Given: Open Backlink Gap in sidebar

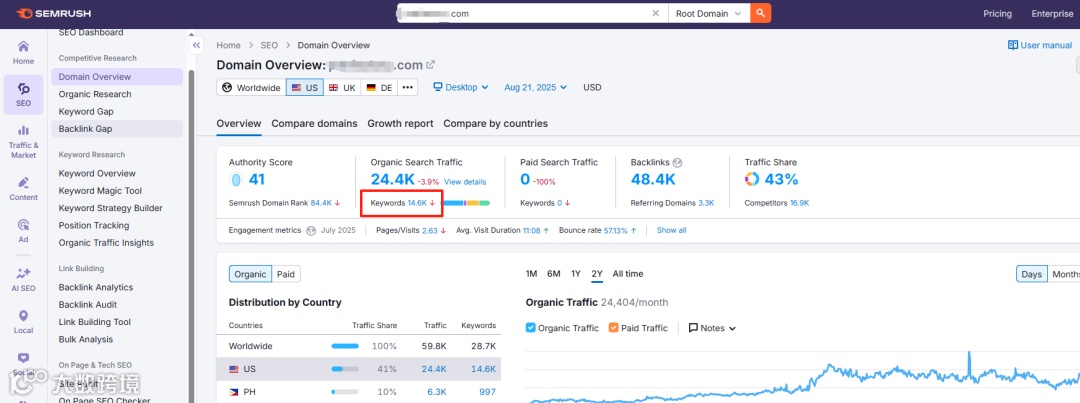Looking at the screenshot, I should tap(117, 129).
